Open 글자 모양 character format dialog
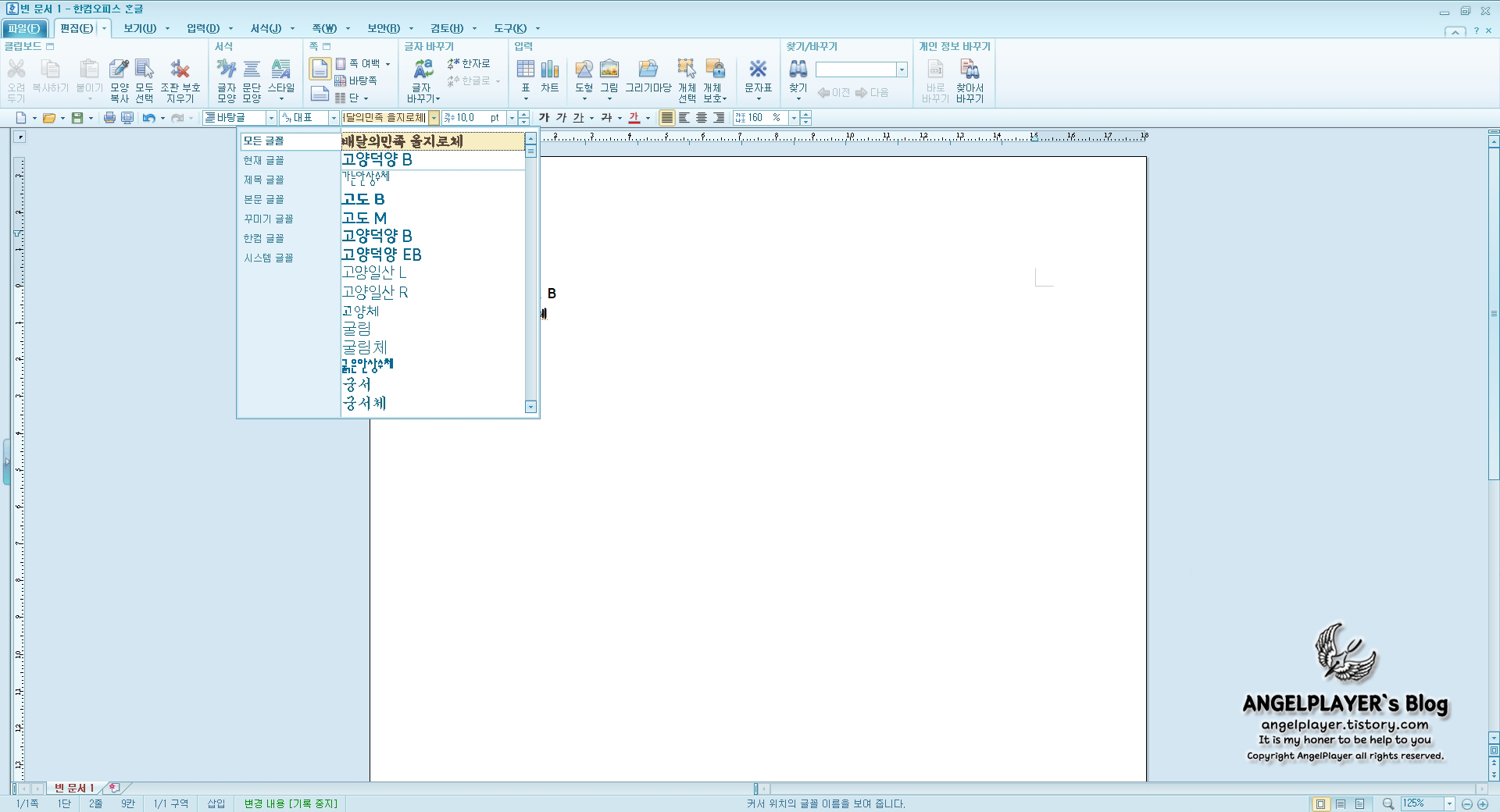The width and height of the screenshot is (1500, 812). pyautogui.click(x=227, y=80)
